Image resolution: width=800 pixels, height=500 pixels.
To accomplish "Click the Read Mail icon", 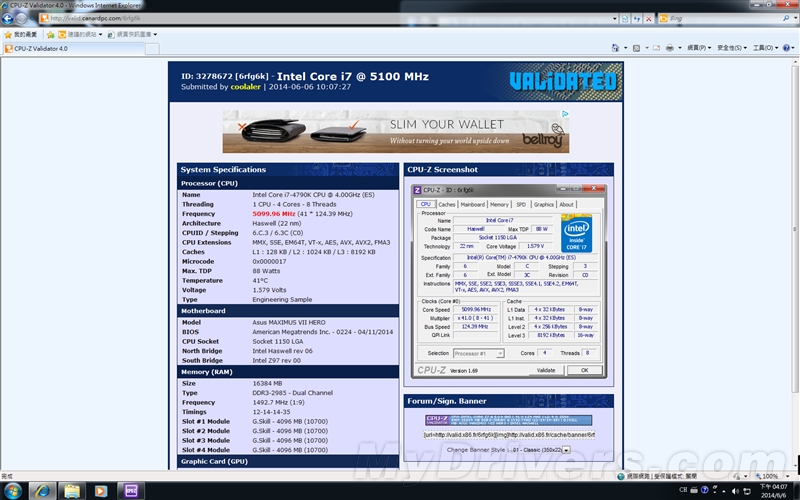I will tap(657, 48).
